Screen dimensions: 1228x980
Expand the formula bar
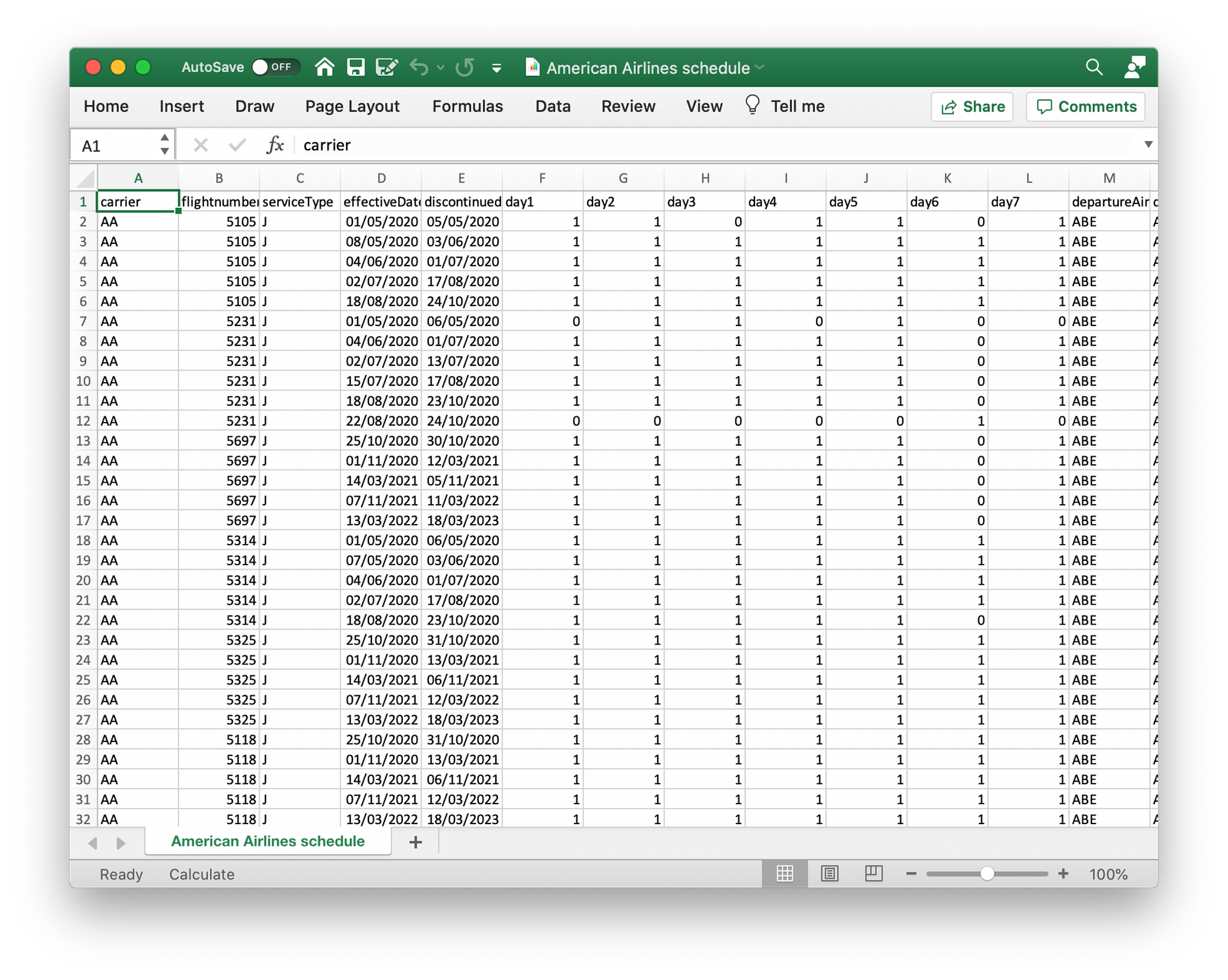1148,145
